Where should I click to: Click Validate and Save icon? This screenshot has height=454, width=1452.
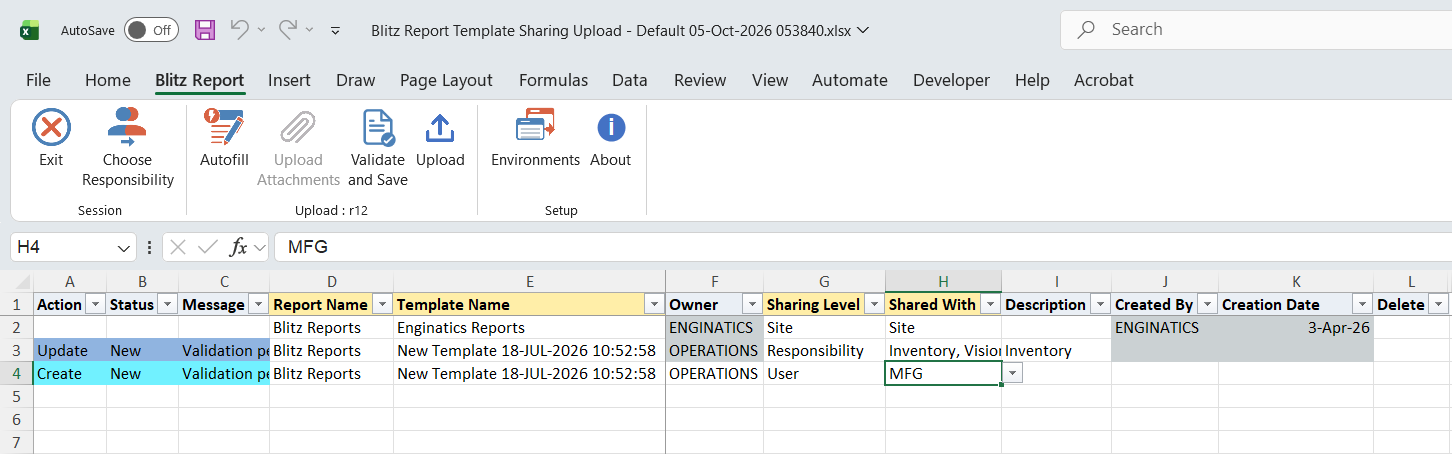(378, 128)
